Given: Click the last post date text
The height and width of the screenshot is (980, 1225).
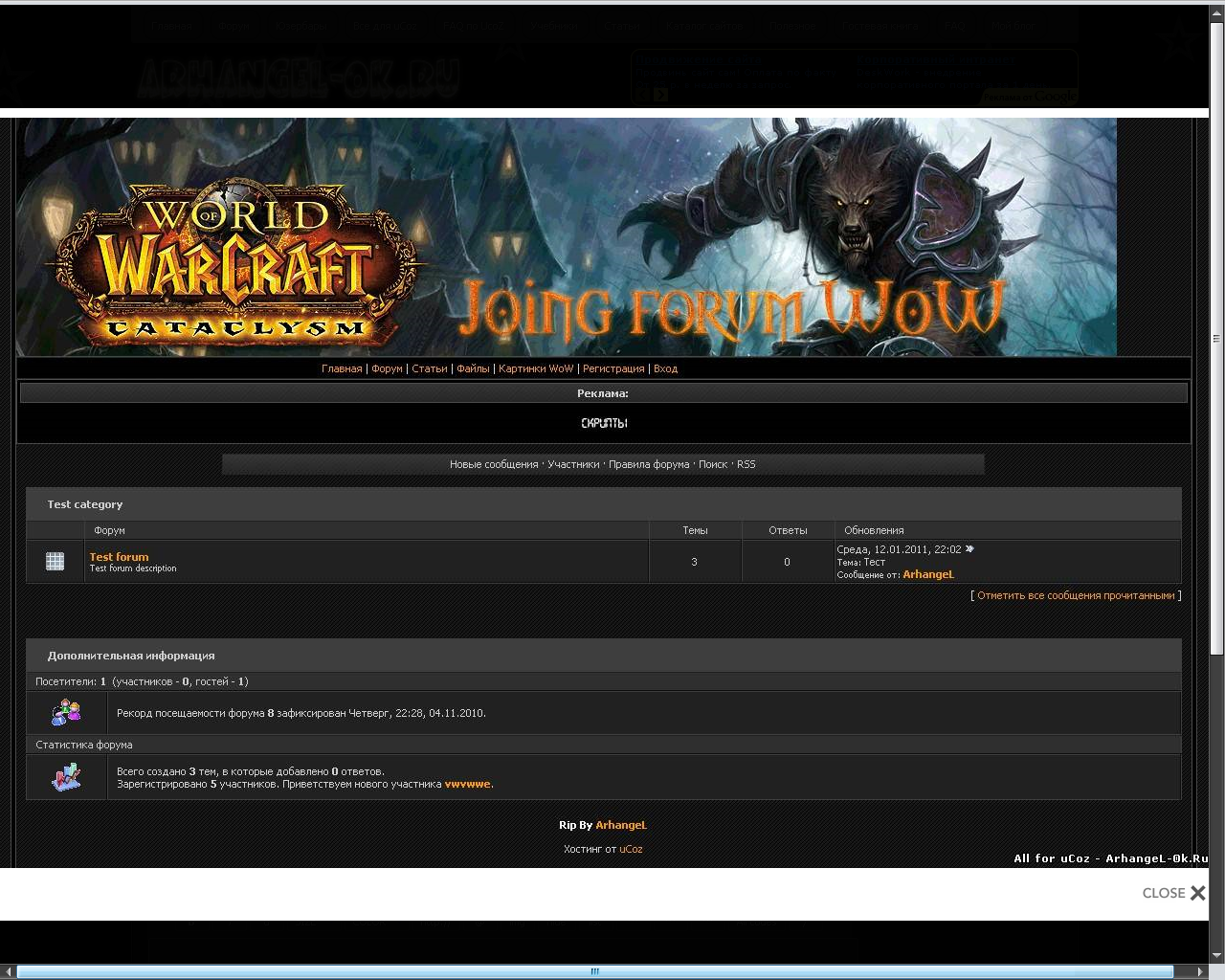Looking at the screenshot, I should coord(899,549).
